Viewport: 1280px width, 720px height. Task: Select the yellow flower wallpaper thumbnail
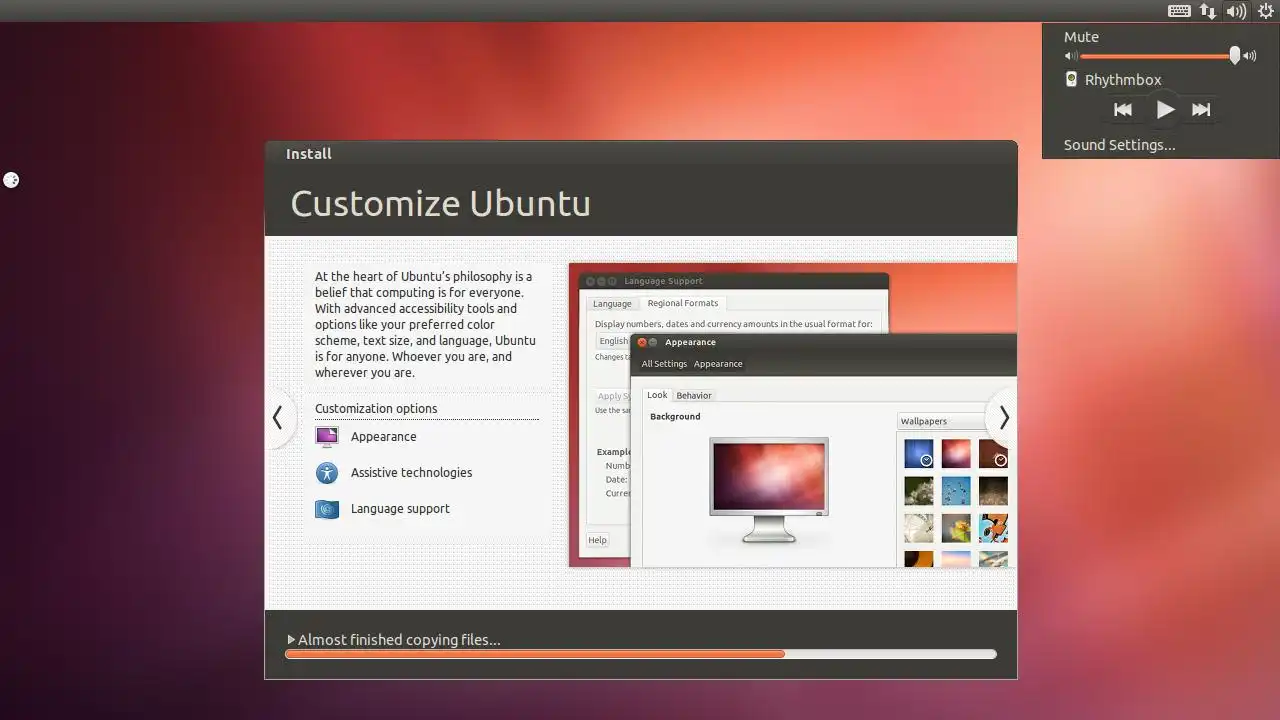pyautogui.click(x=956, y=528)
